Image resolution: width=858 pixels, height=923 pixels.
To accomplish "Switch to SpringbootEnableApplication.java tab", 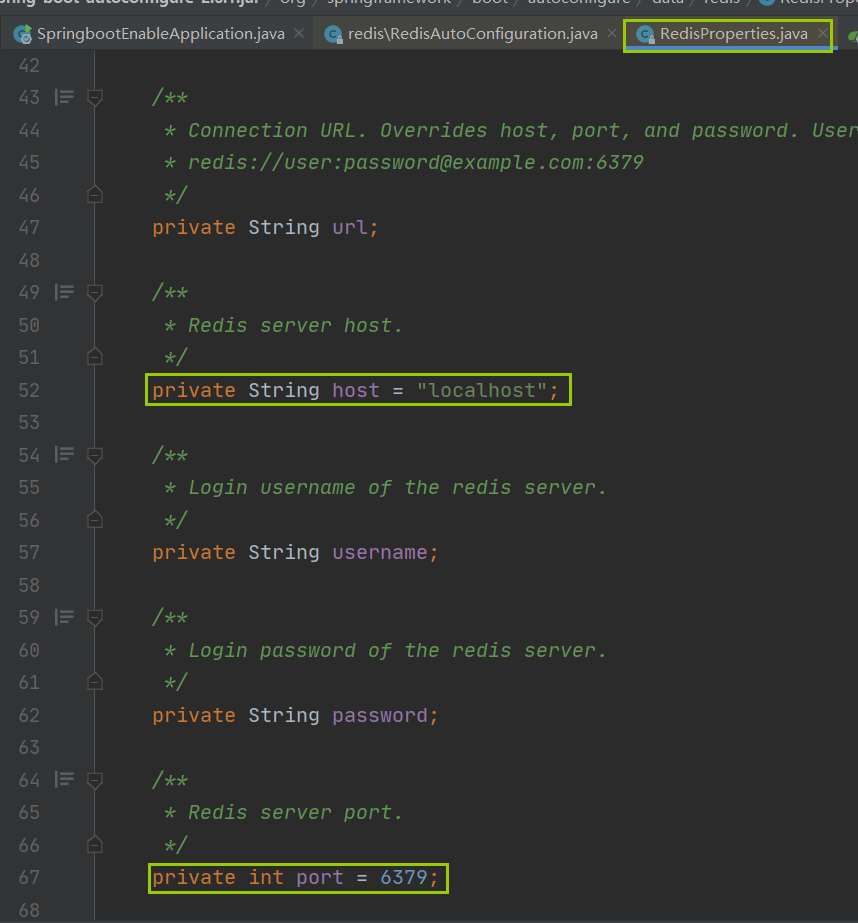I will [x=160, y=34].
